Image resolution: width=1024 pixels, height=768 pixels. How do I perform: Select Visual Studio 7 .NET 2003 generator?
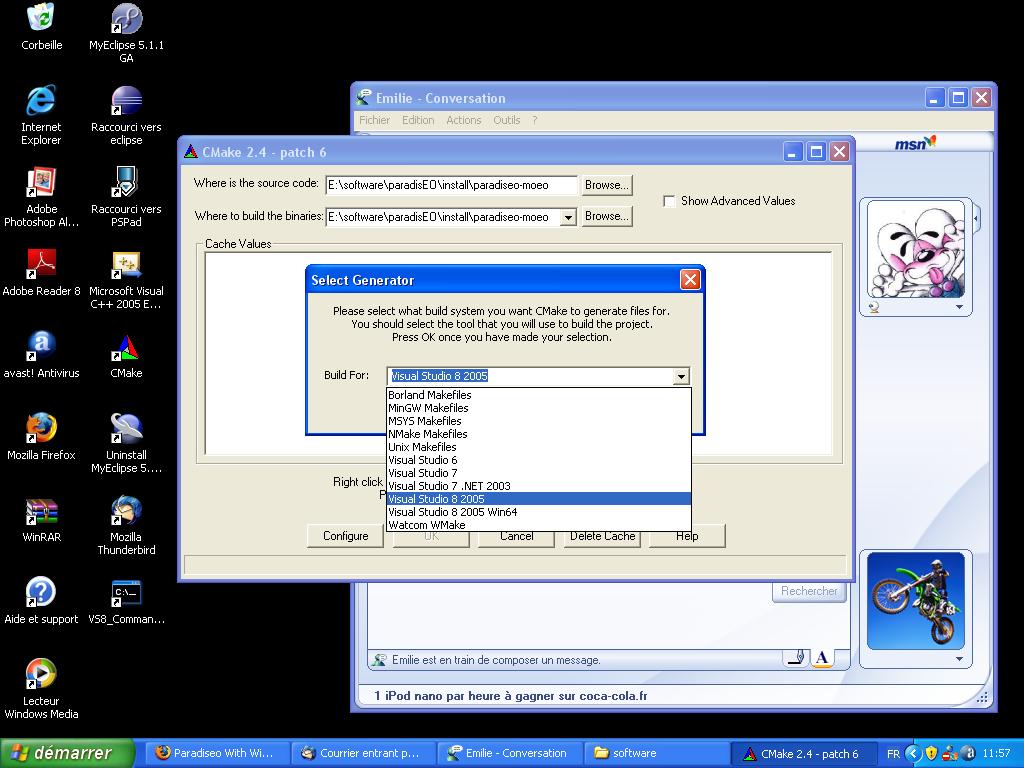click(449, 486)
